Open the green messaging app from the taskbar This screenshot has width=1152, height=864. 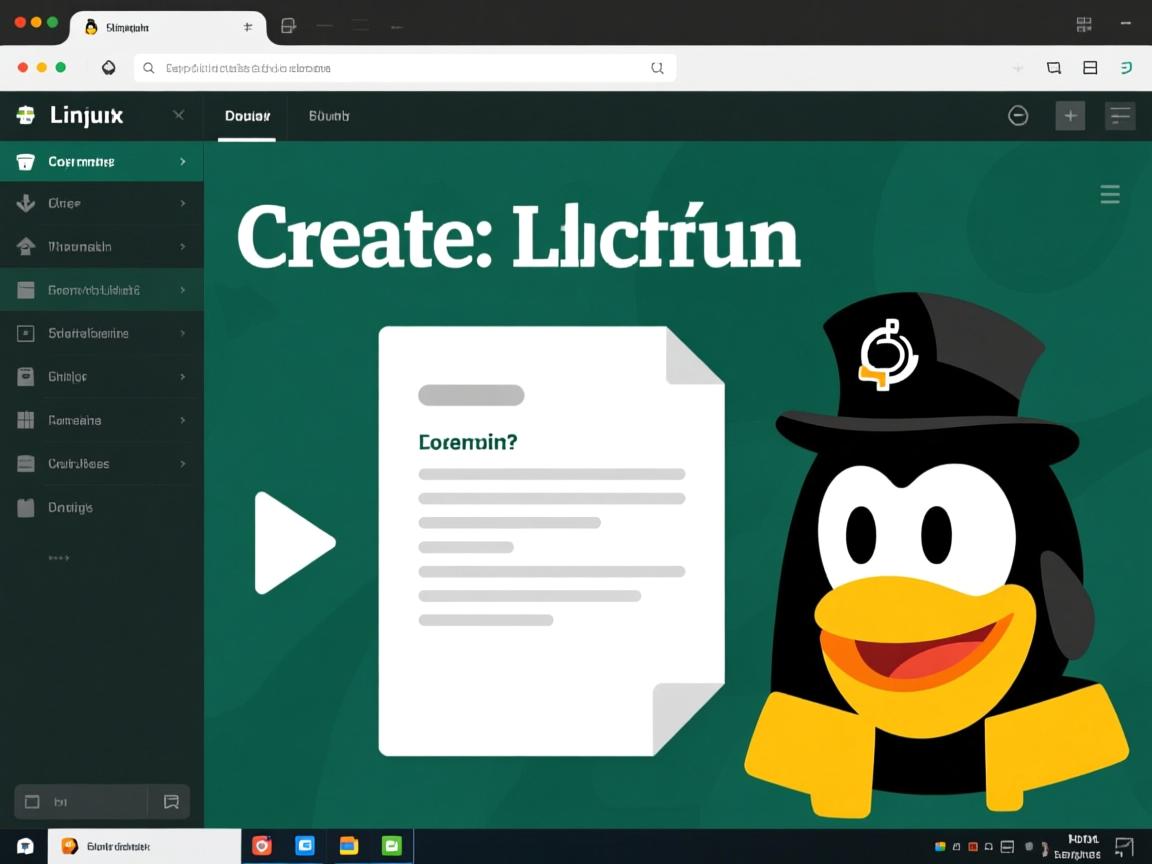coord(392,845)
